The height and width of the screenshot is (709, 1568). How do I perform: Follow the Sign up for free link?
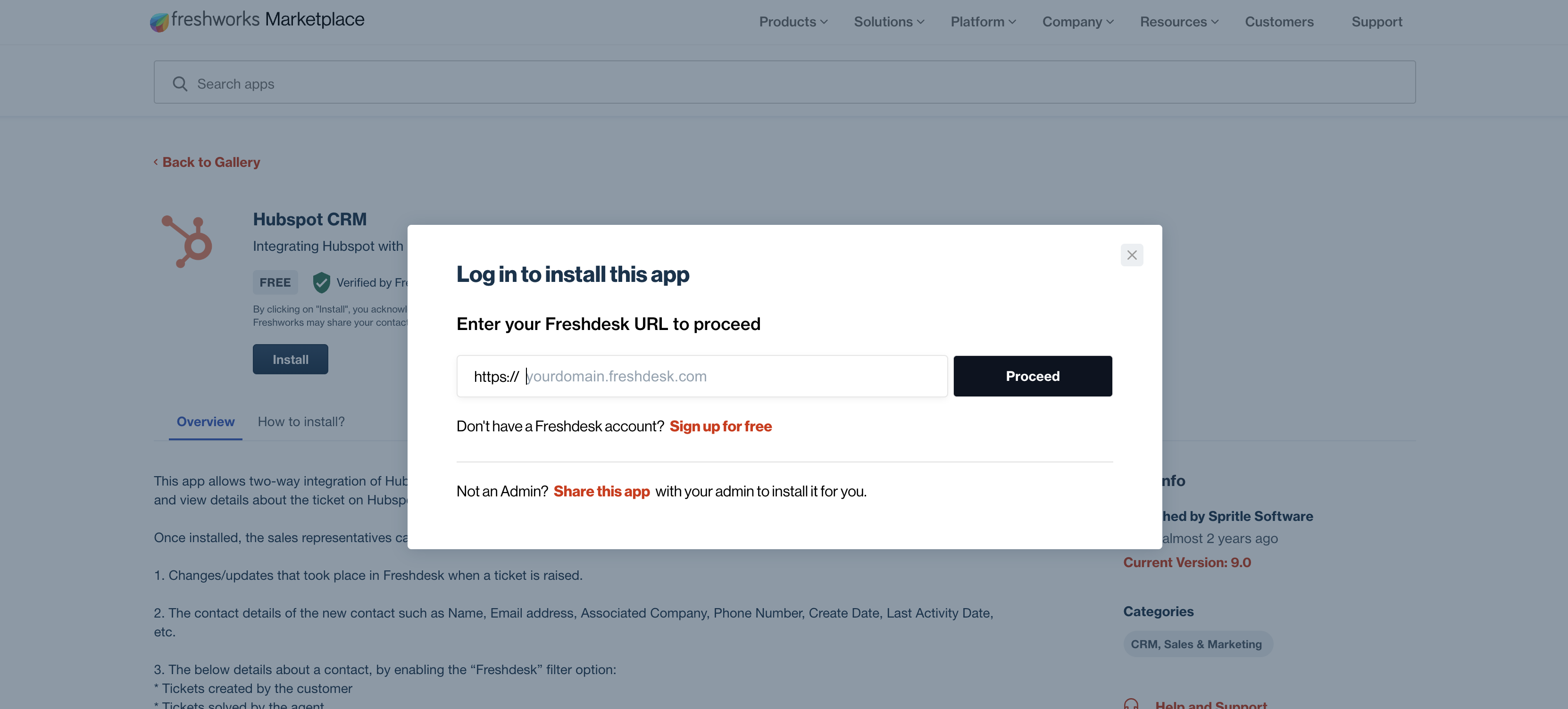pos(721,426)
